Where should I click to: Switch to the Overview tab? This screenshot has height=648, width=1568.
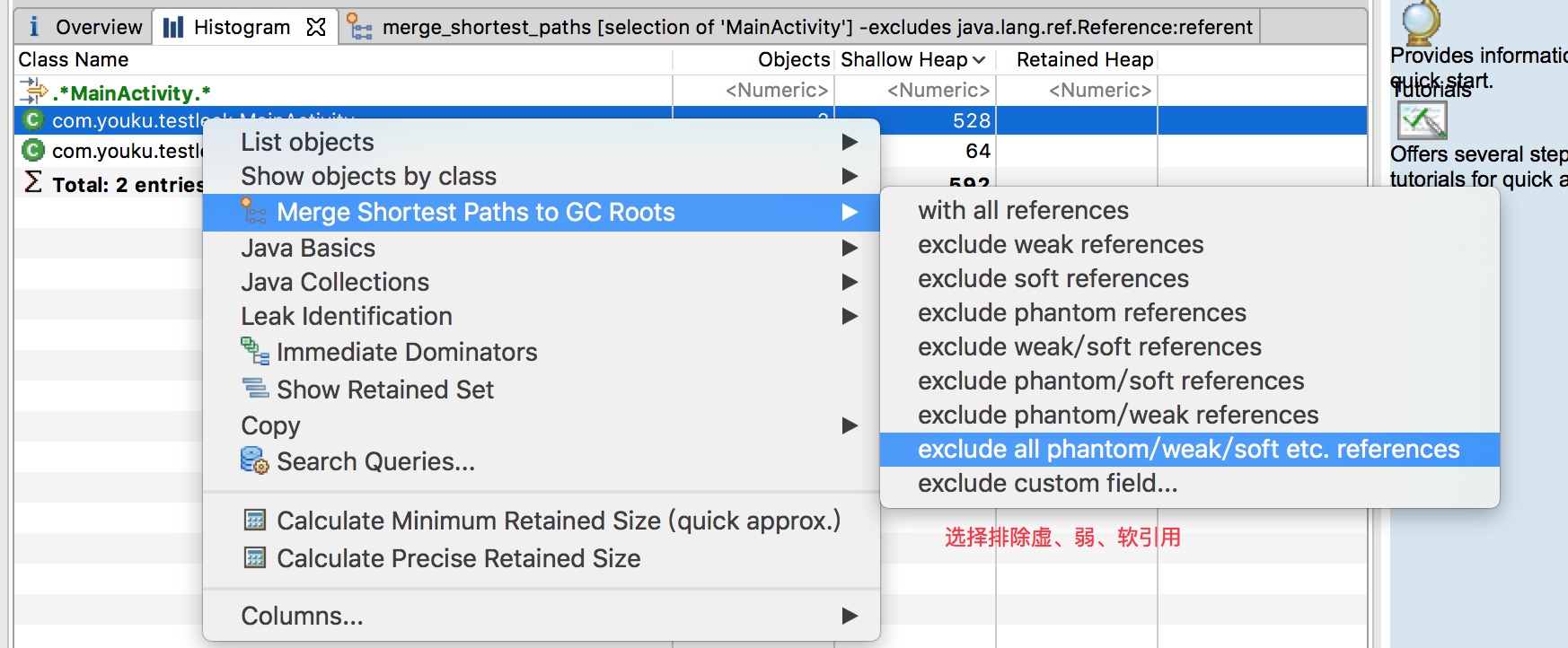[x=83, y=27]
